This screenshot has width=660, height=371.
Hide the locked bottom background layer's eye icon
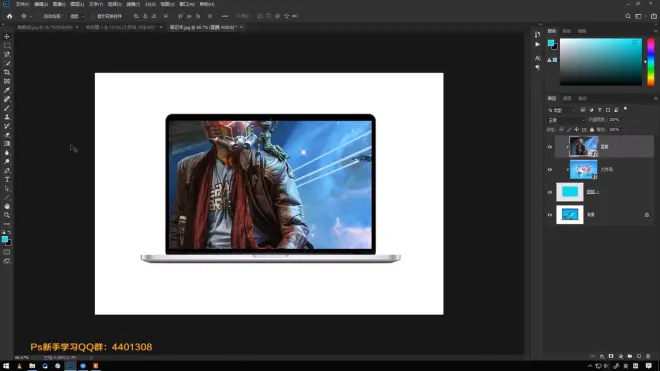coord(550,215)
